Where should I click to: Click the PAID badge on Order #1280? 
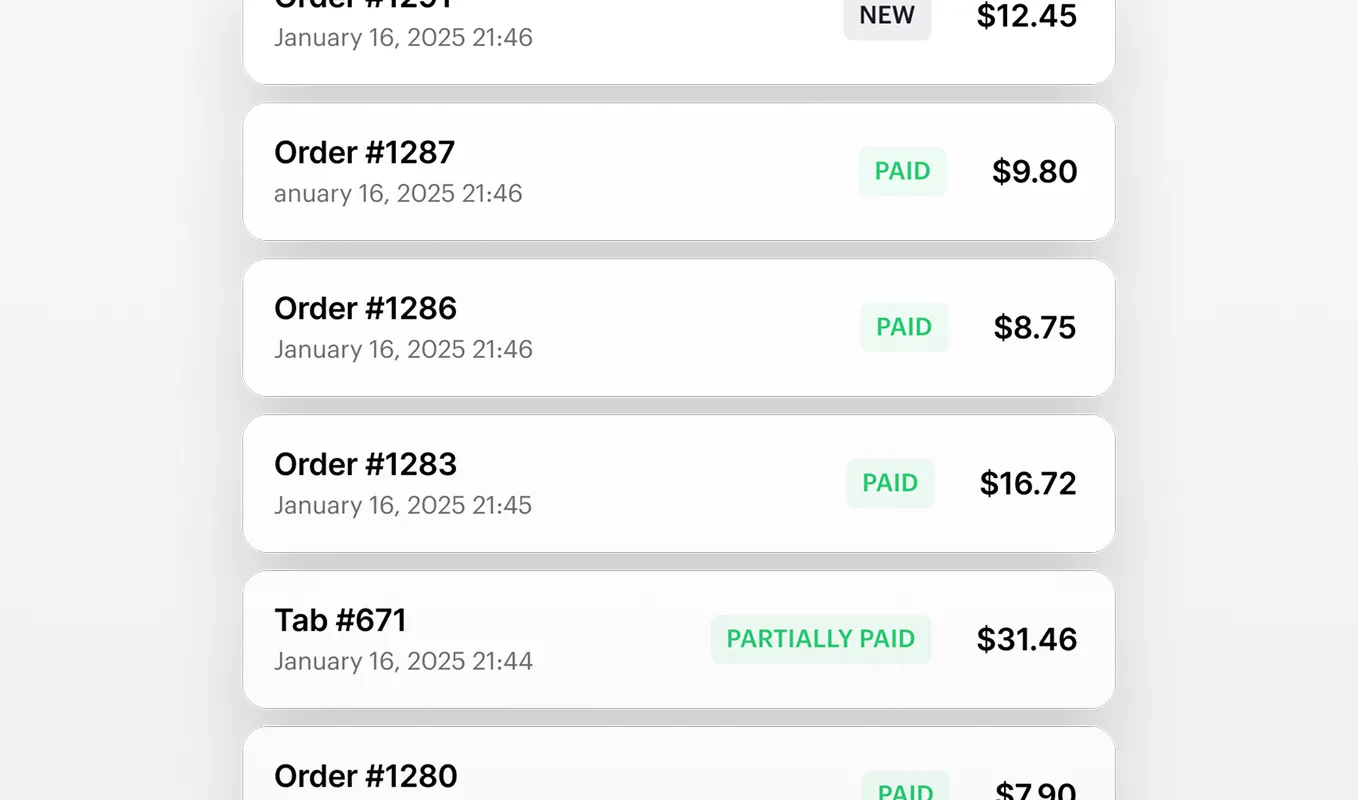(905, 790)
